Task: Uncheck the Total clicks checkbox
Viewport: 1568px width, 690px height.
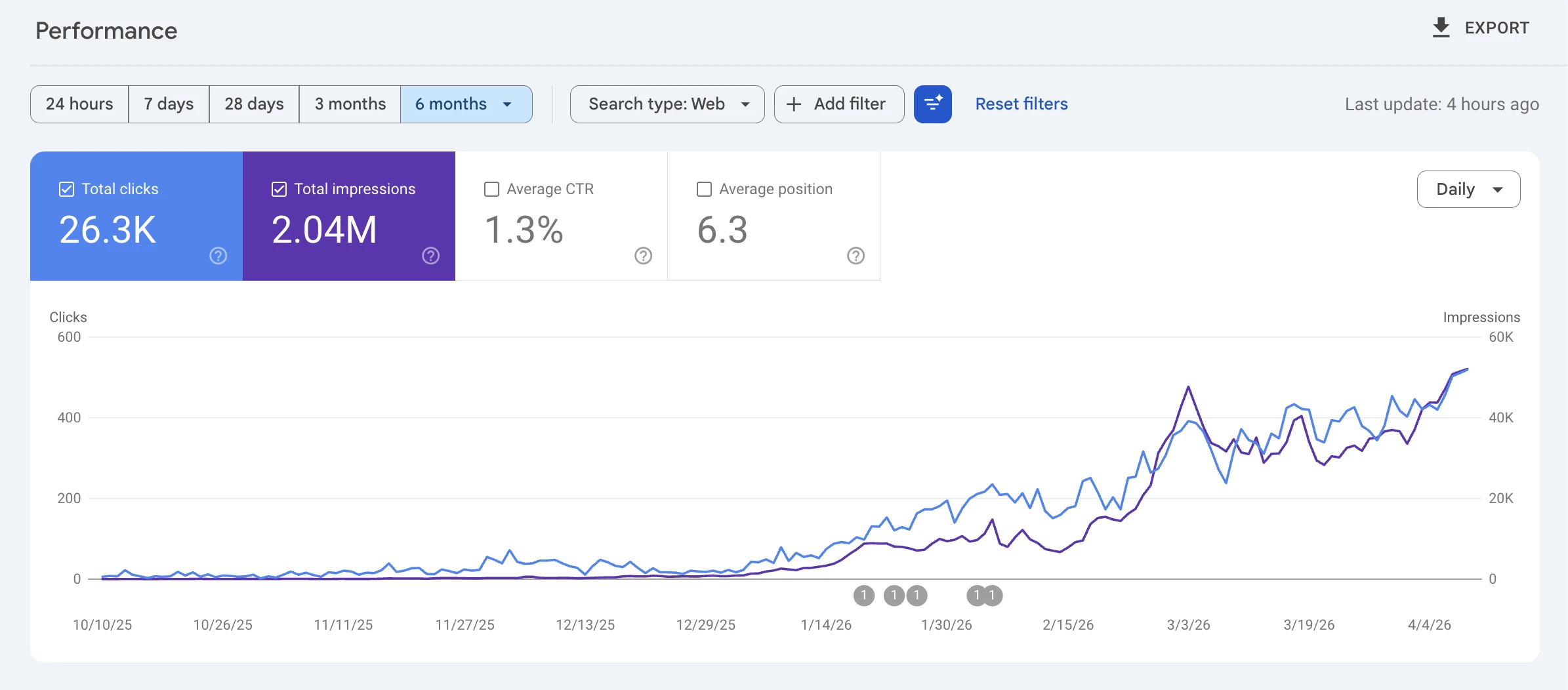Action: (x=66, y=189)
